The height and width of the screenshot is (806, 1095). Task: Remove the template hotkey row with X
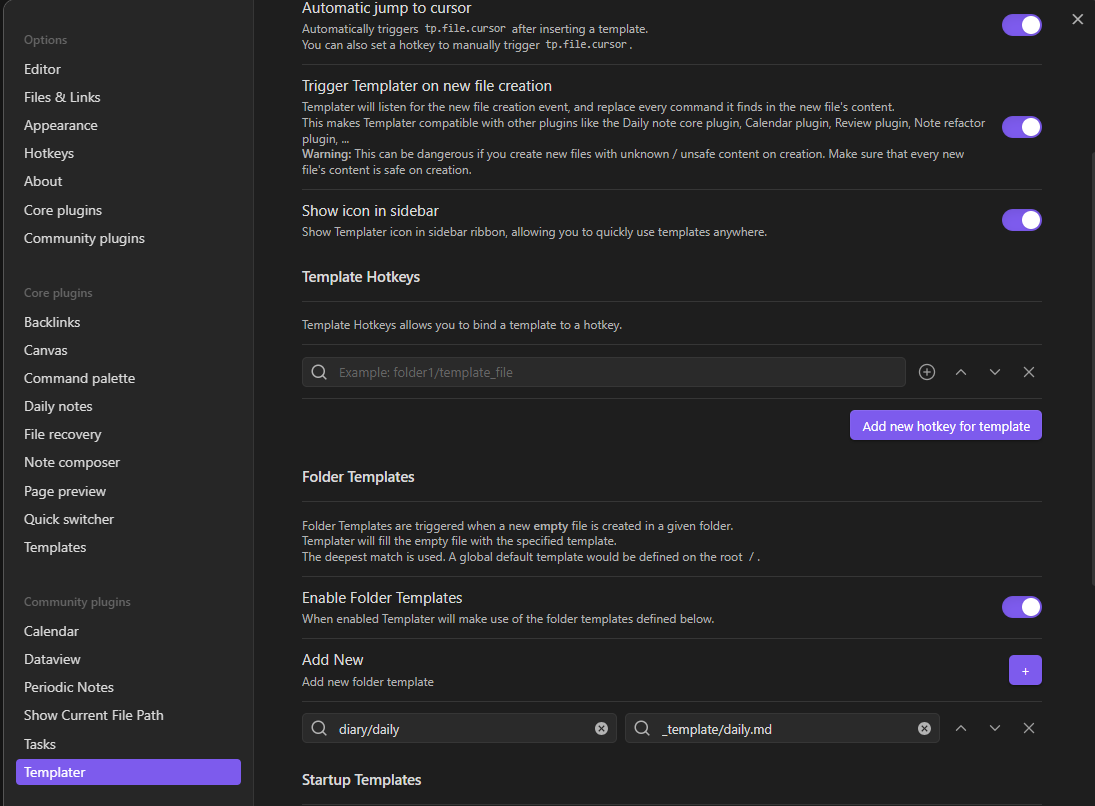click(x=1029, y=372)
